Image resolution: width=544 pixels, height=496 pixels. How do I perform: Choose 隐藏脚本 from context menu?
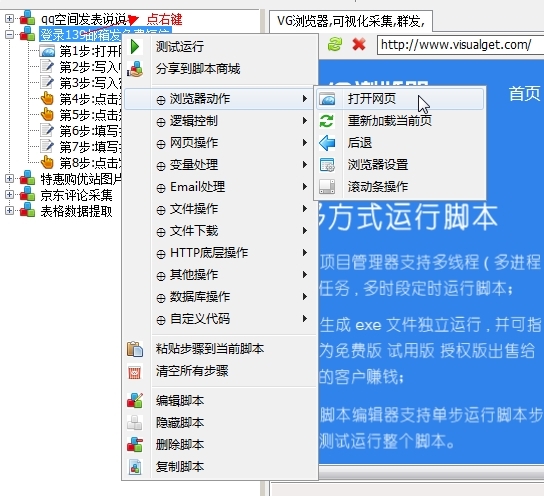pyautogui.click(x=220, y=422)
